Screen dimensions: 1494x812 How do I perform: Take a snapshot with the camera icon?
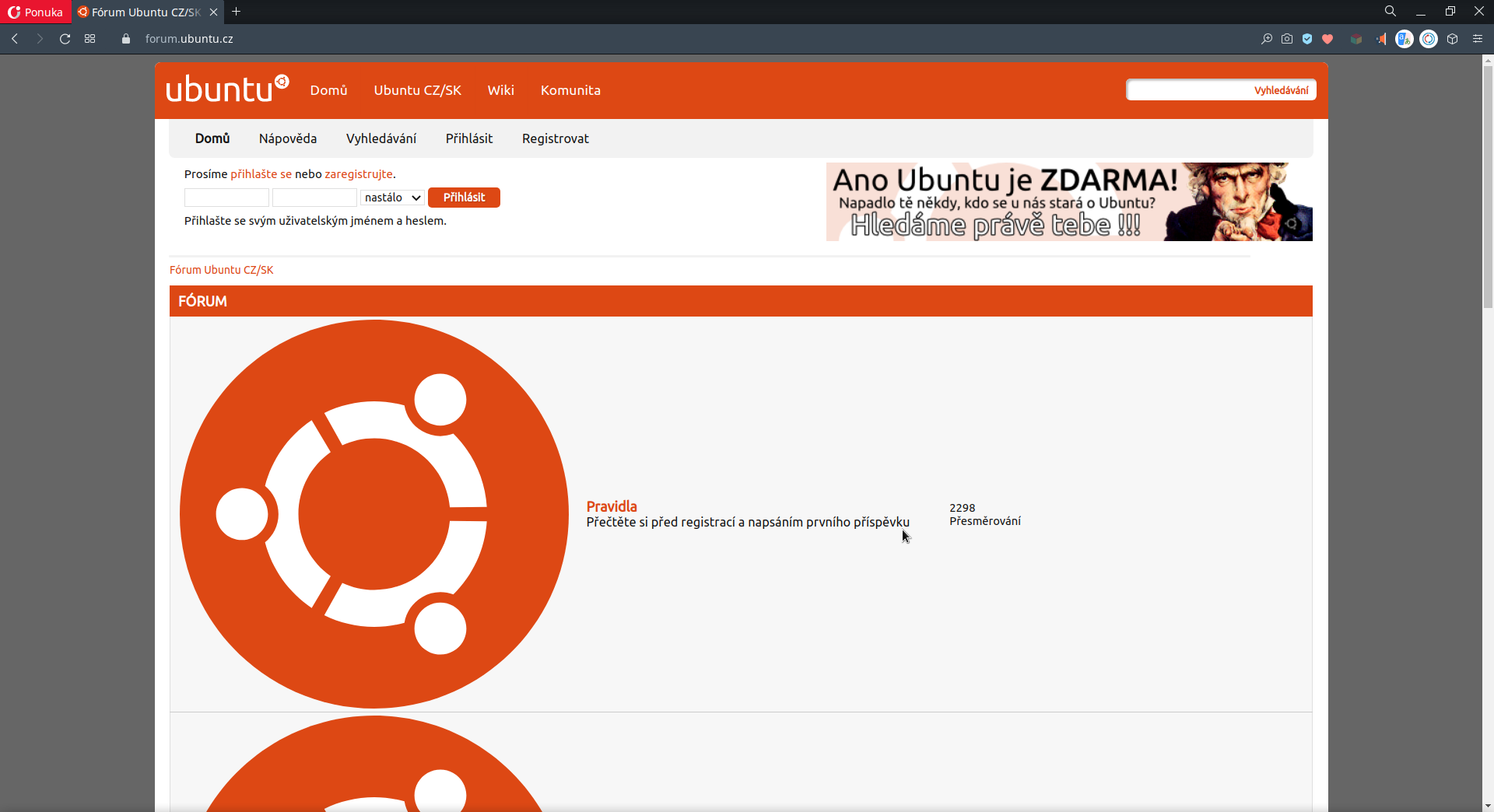click(1287, 39)
